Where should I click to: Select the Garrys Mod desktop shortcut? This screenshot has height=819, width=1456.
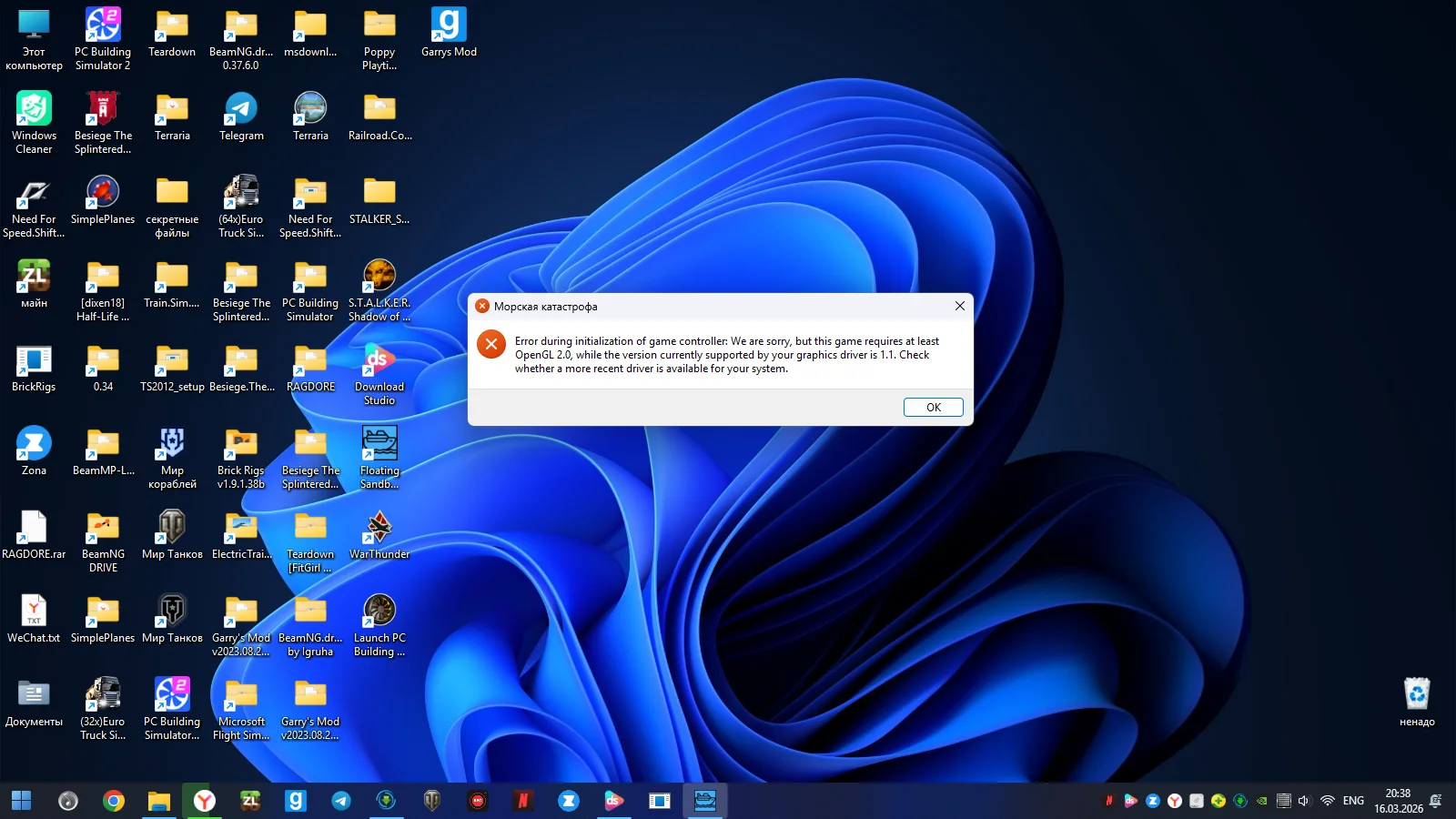point(449,34)
